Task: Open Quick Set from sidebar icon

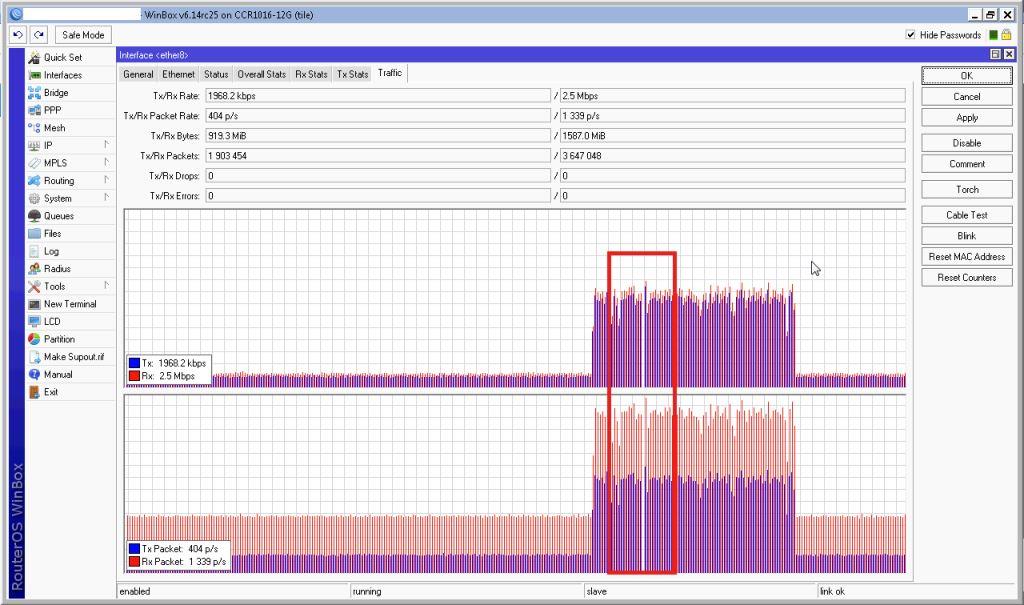Action: click(35, 58)
